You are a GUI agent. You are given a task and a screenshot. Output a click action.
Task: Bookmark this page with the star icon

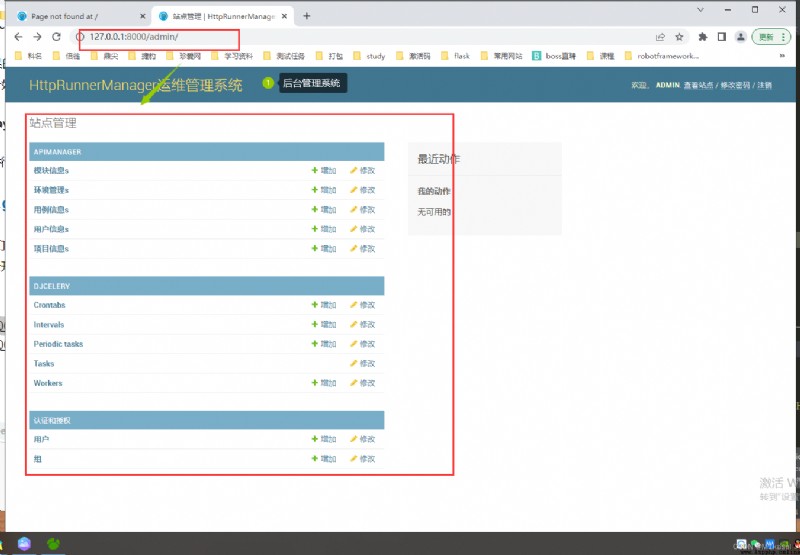point(679,37)
